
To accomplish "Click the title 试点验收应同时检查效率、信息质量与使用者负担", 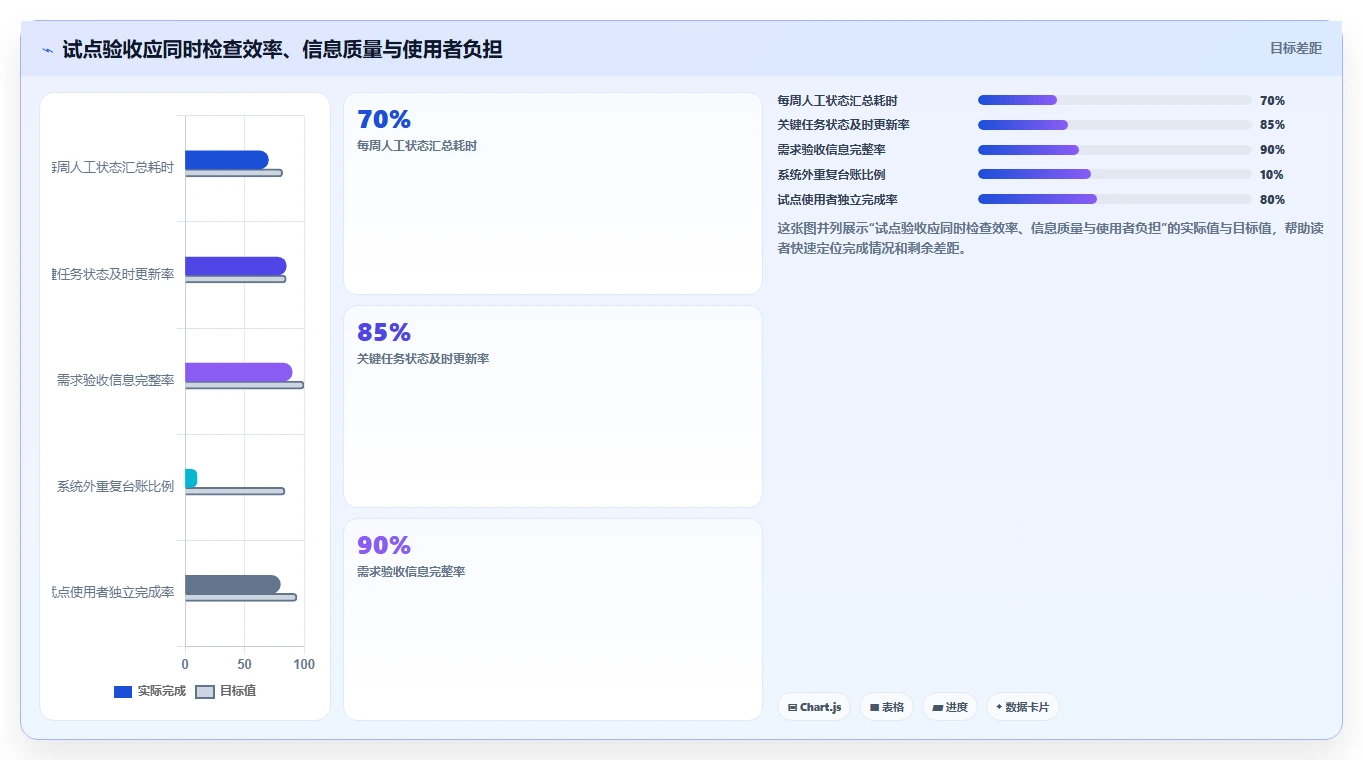I will point(282,49).
